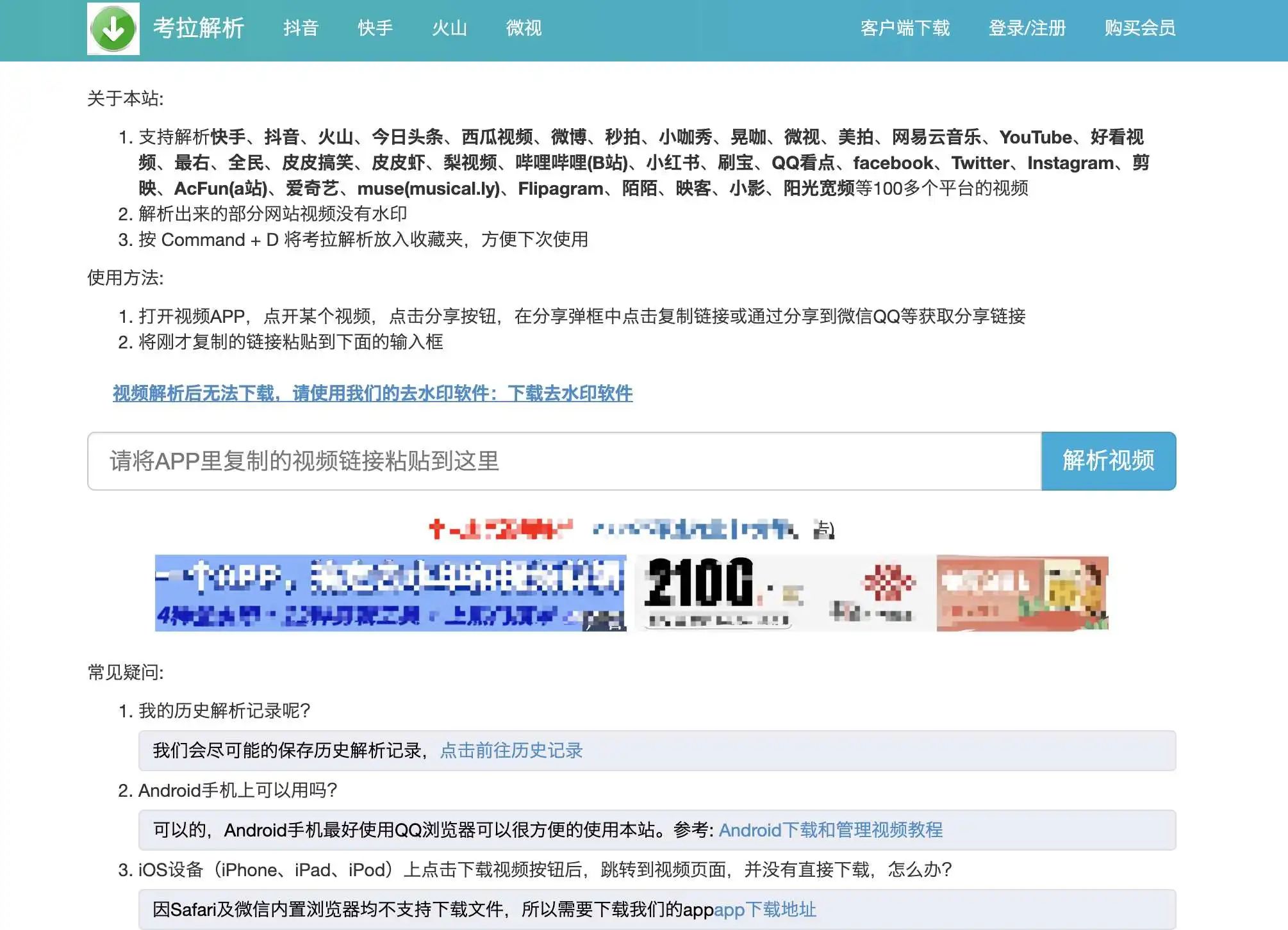Open the 抖音 navigation item
Screen dimensions: 1288x930
coord(301,28)
